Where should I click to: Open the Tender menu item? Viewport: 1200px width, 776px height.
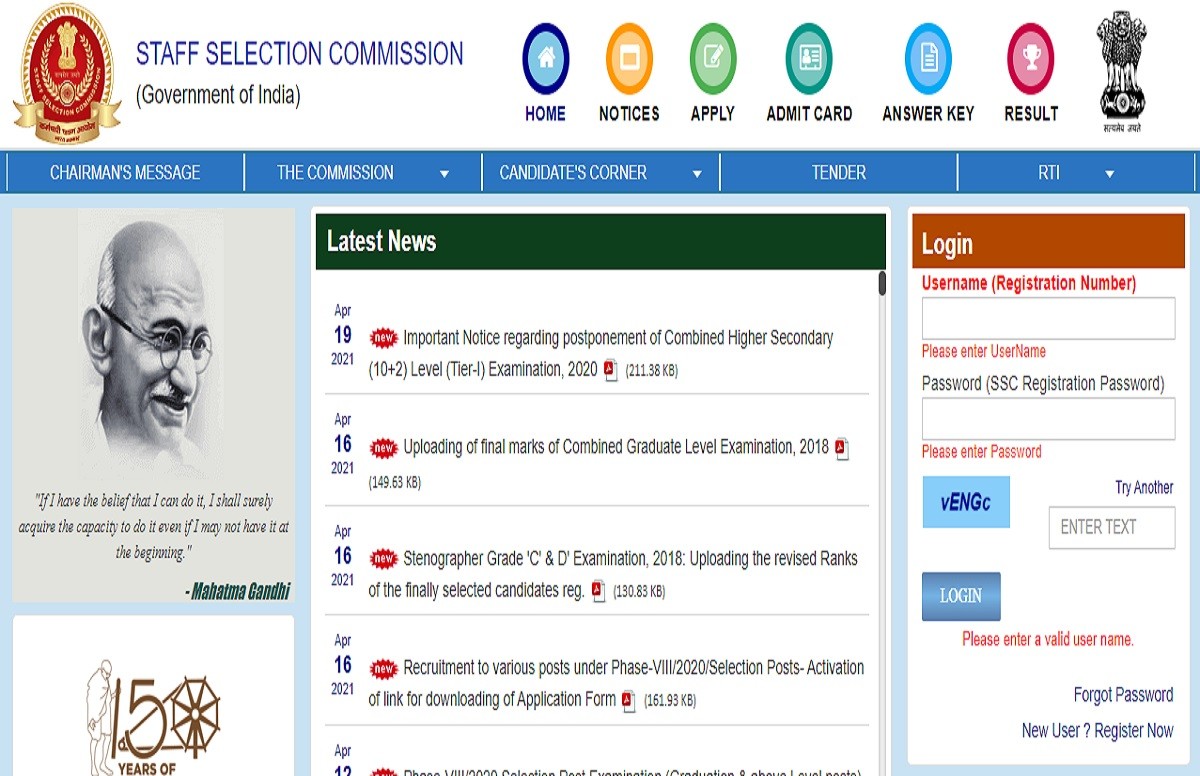[838, 173]
